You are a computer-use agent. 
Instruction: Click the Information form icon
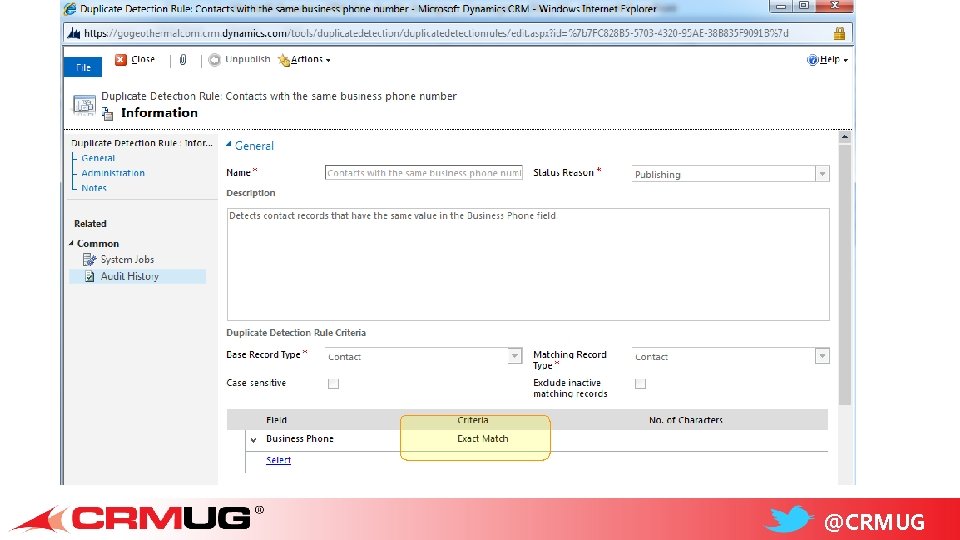(x=108, y=113)
